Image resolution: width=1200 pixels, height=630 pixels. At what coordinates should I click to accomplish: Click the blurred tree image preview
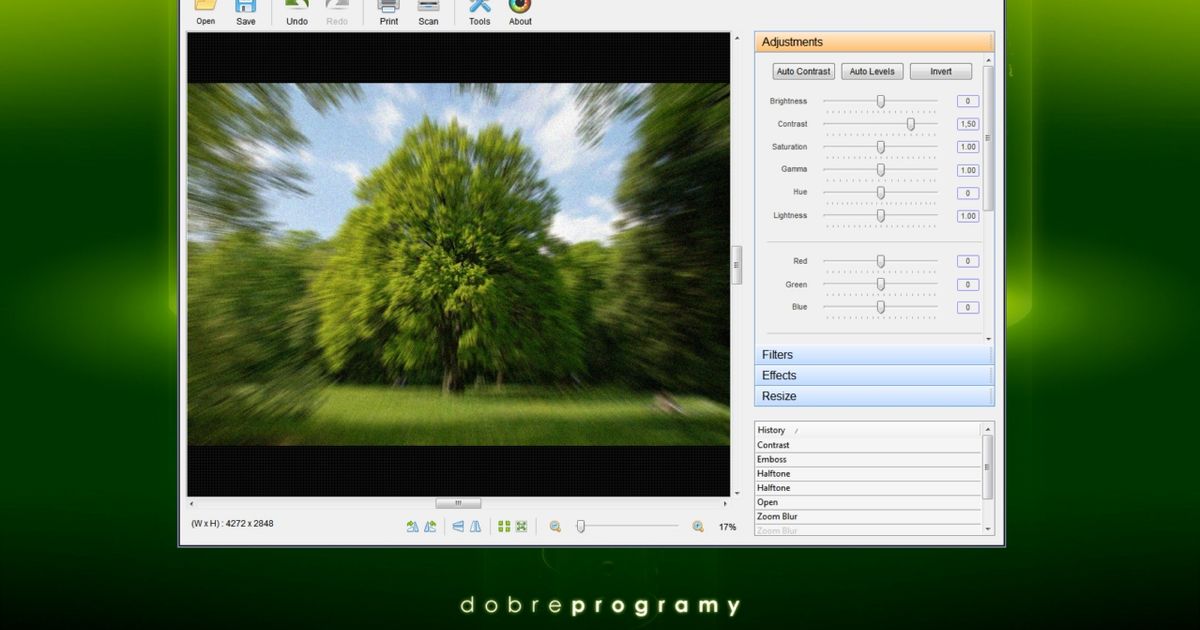click(459, 264)
